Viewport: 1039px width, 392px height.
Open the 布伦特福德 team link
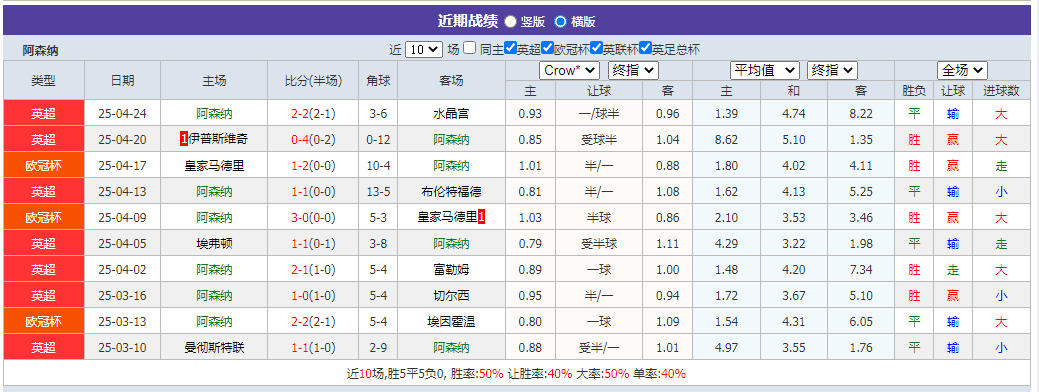pos(451,192)
